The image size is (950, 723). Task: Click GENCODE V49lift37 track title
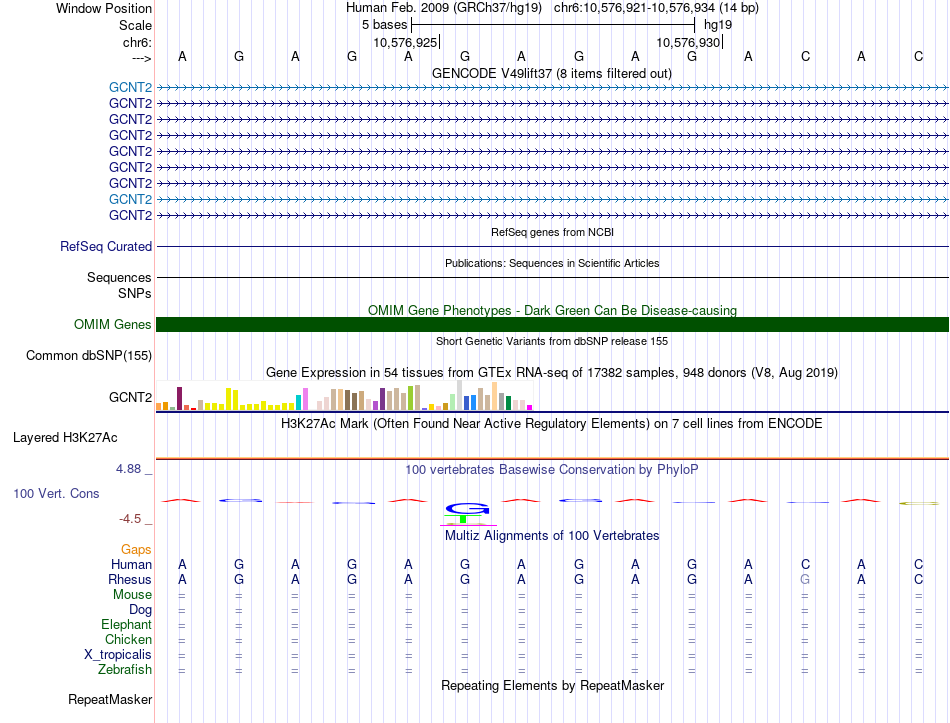tap(552, 73)
